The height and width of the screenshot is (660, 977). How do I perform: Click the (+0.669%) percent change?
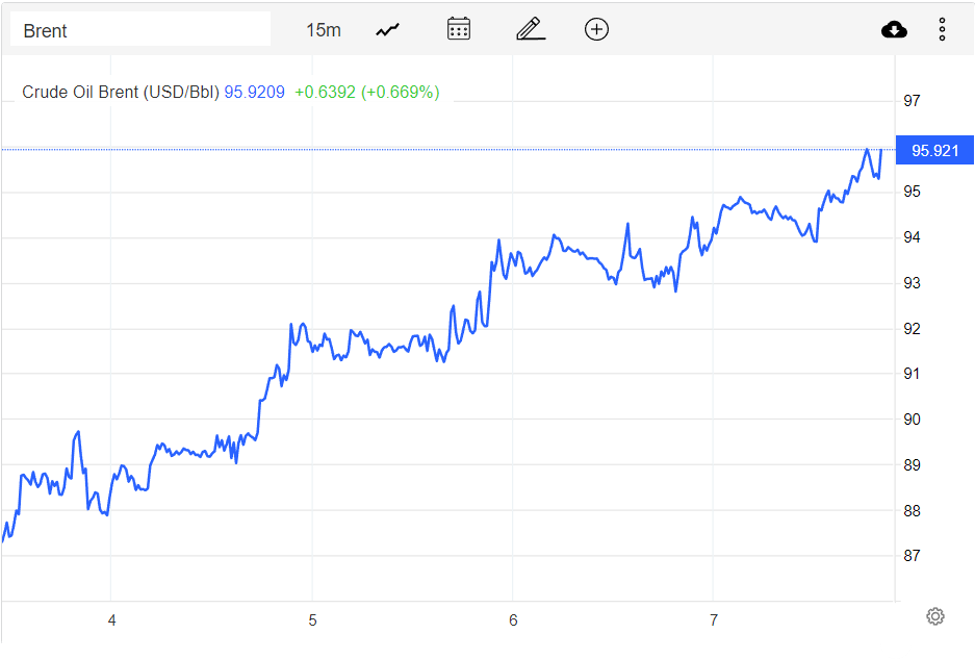400,92
